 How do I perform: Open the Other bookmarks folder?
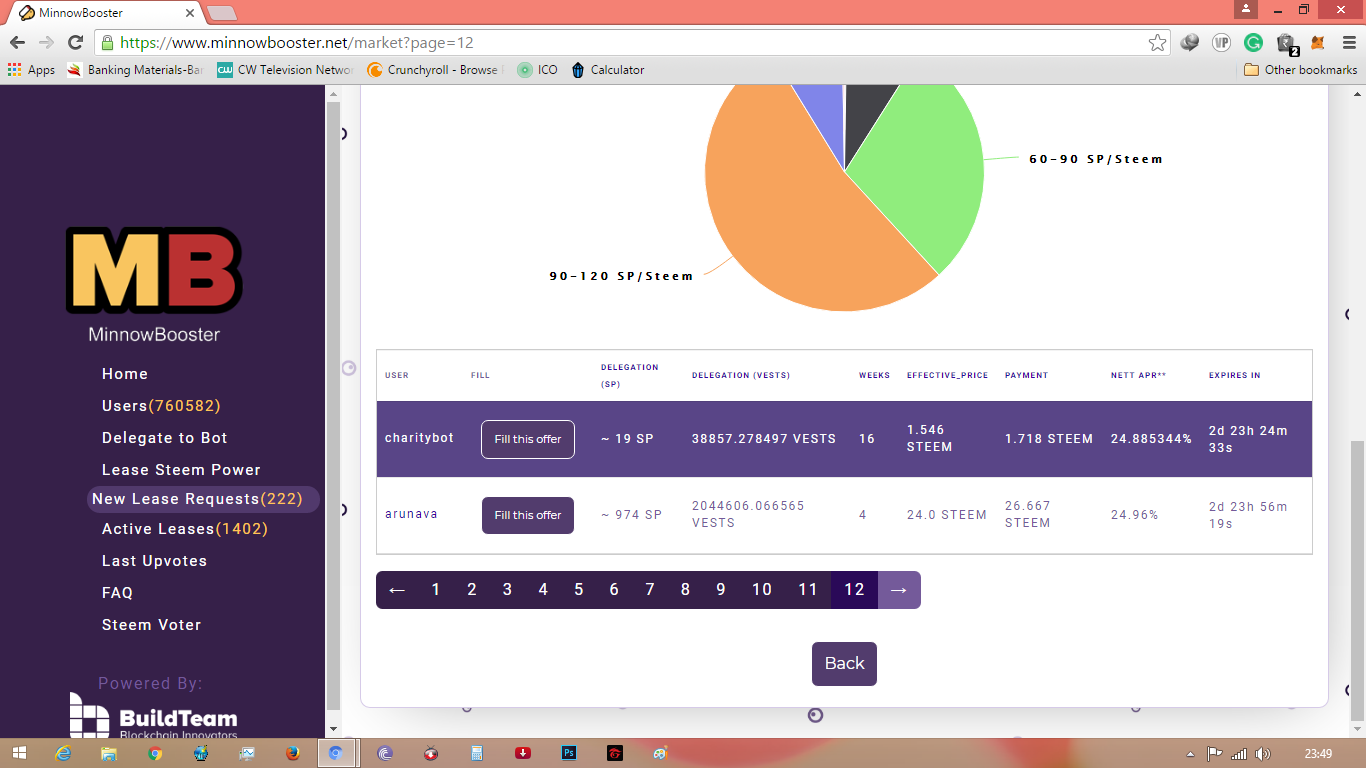pyautogui.click(x=1300, y=70)
